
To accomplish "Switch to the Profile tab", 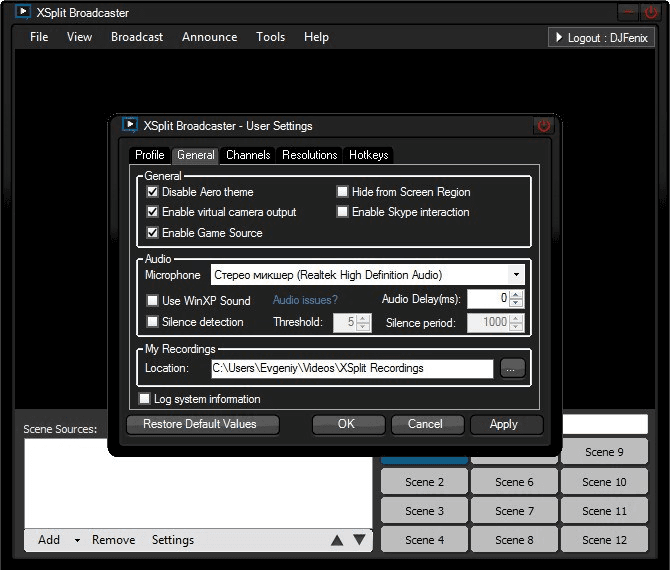I will tap(150, 155).
